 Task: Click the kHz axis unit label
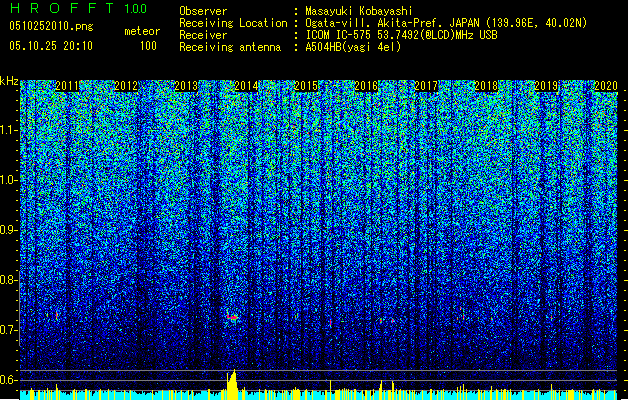pyautogui.click(x=9, y=81)
